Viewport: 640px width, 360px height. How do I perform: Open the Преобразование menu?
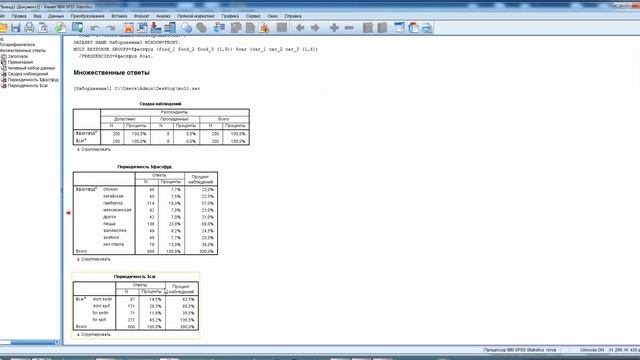click(x=87, y=16)
